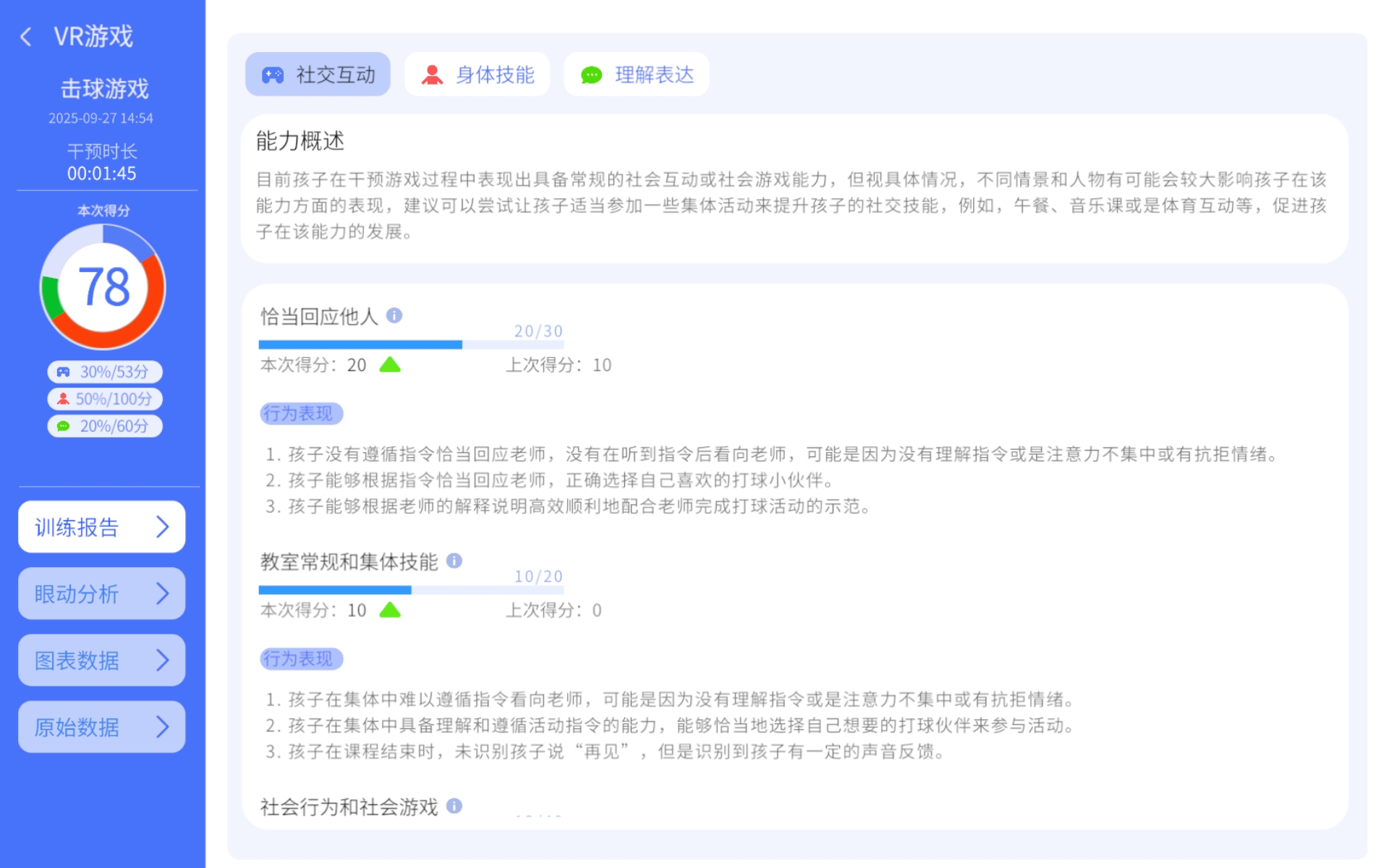Click the back arrow next to VR游戏
The image size is (1389, 868).
click(26, 36)
